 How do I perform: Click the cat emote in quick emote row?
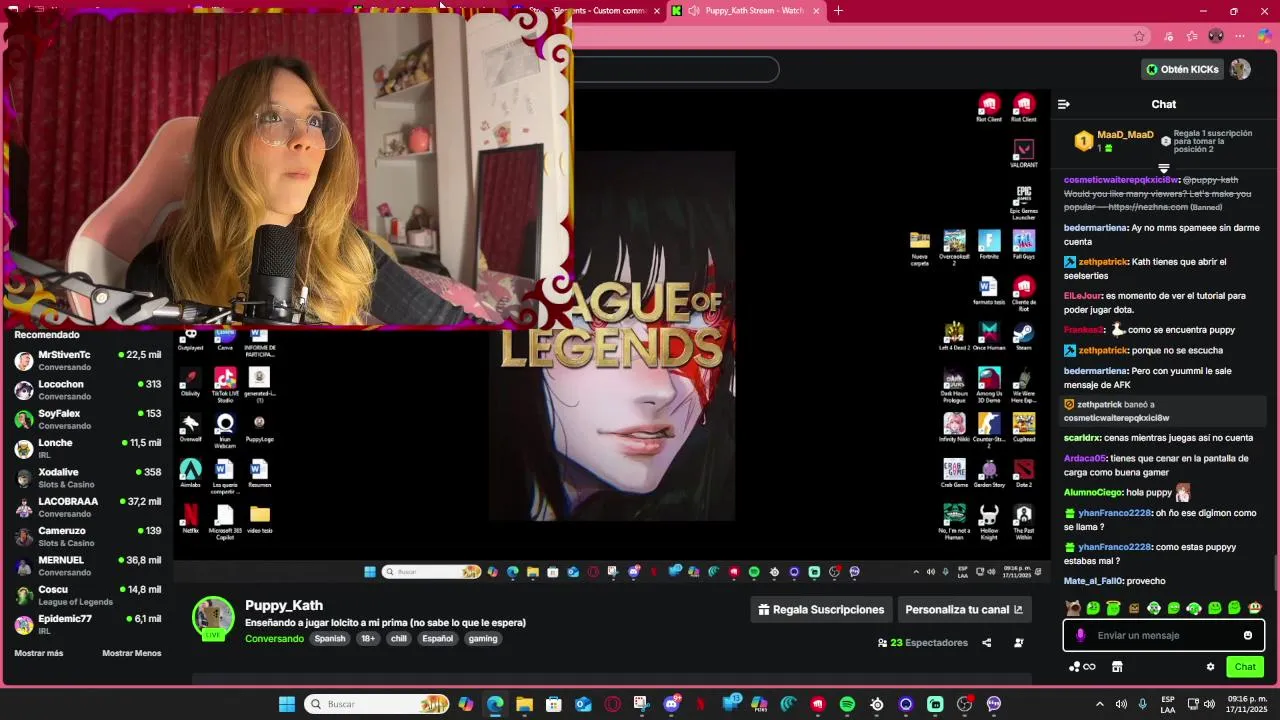pyautogui.click(x=1073, y=608)
